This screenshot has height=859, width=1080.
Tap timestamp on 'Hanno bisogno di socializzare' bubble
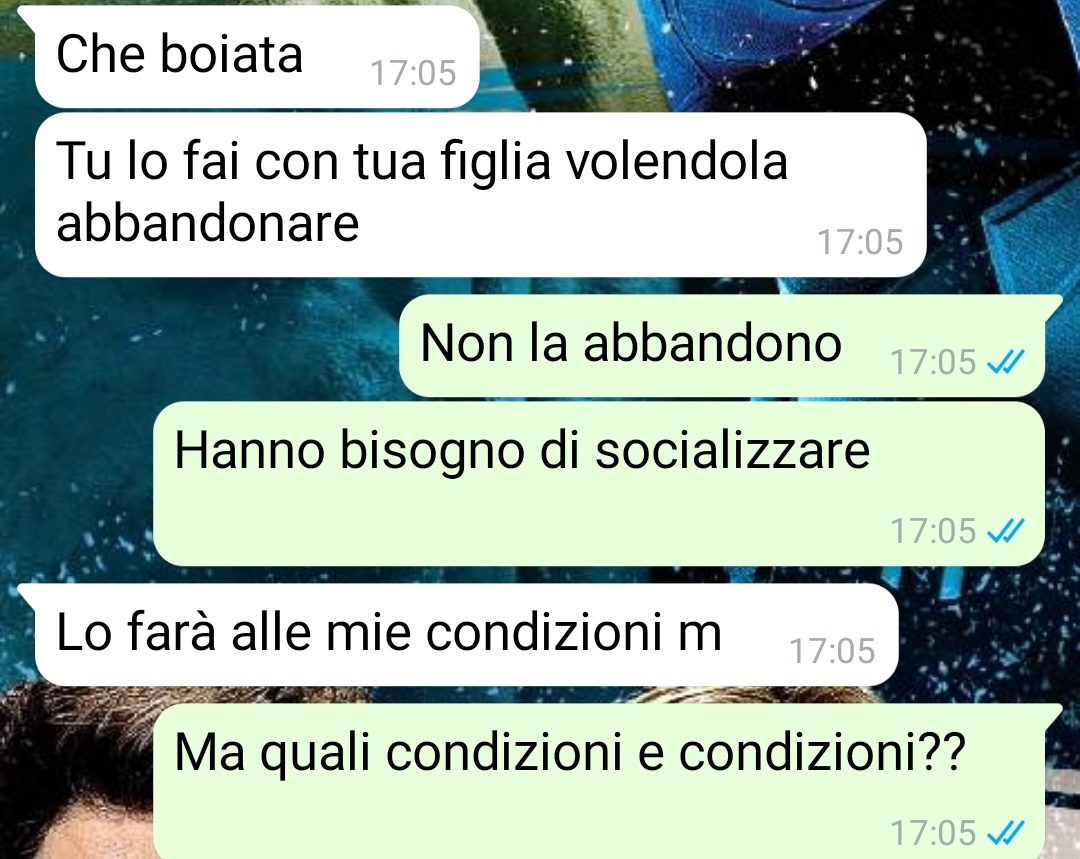point(933,531)
